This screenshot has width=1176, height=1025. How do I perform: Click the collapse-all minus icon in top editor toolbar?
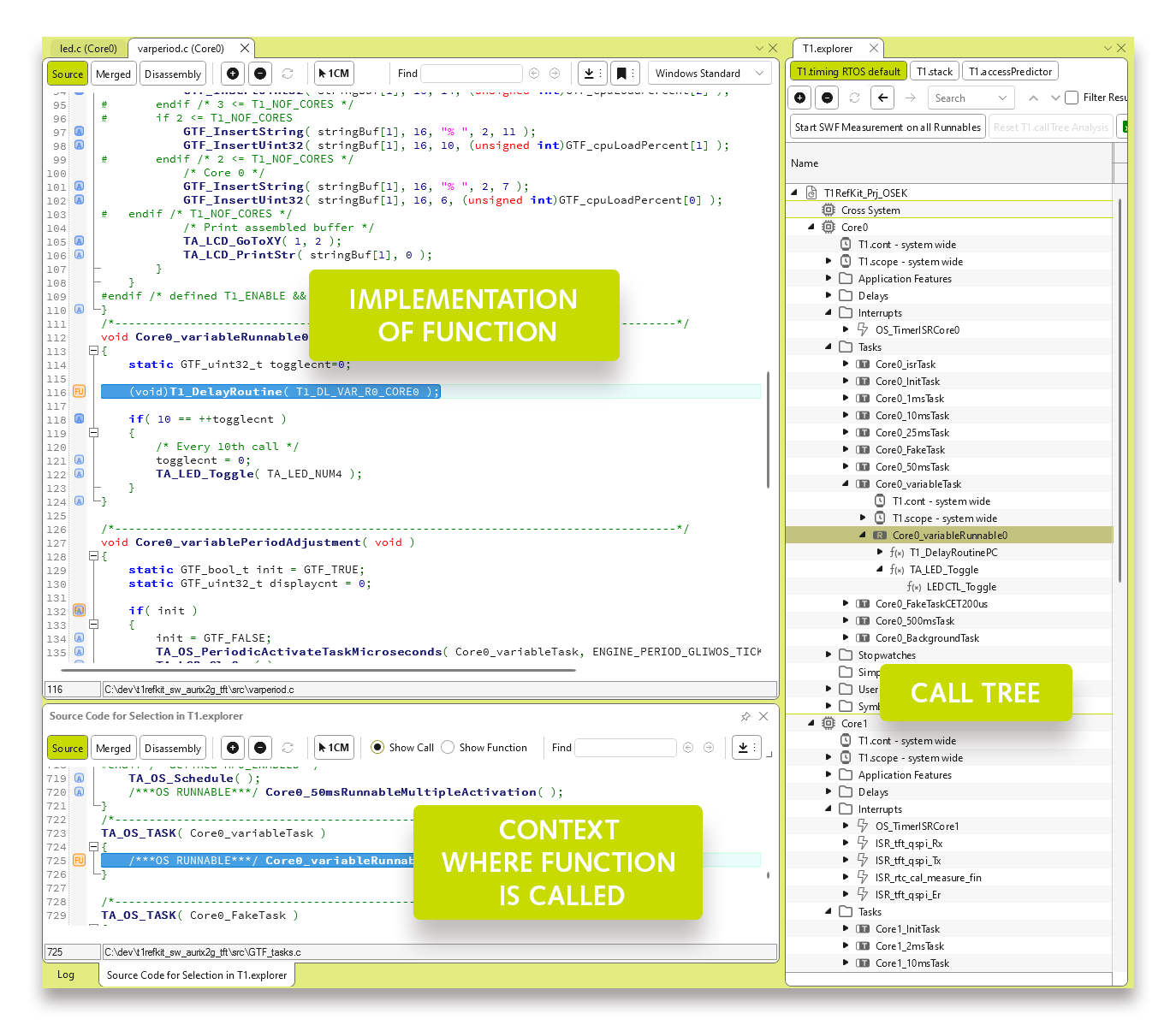click(x=260, y=74)
